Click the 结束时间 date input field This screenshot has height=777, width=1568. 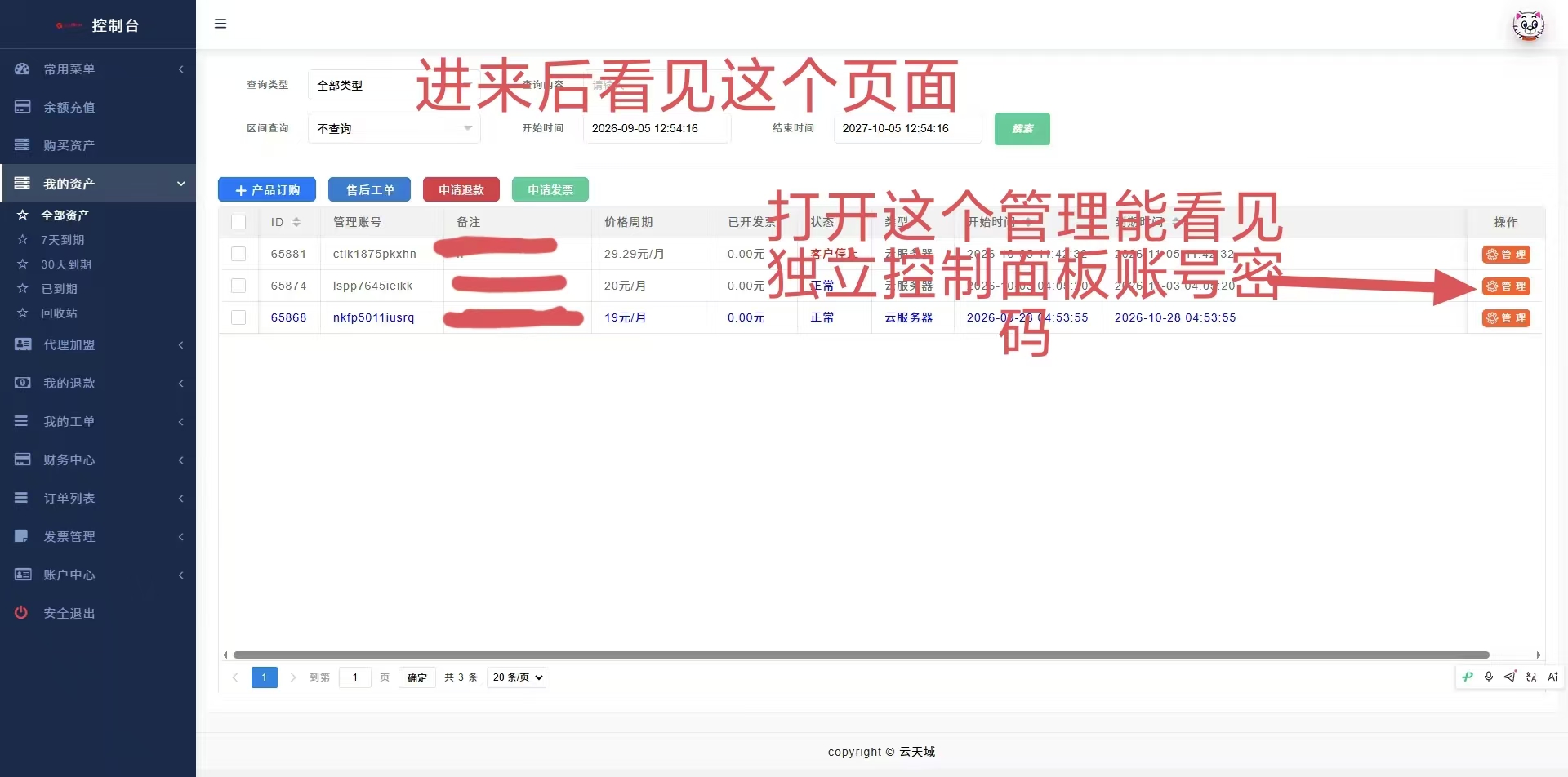point(907,128)
